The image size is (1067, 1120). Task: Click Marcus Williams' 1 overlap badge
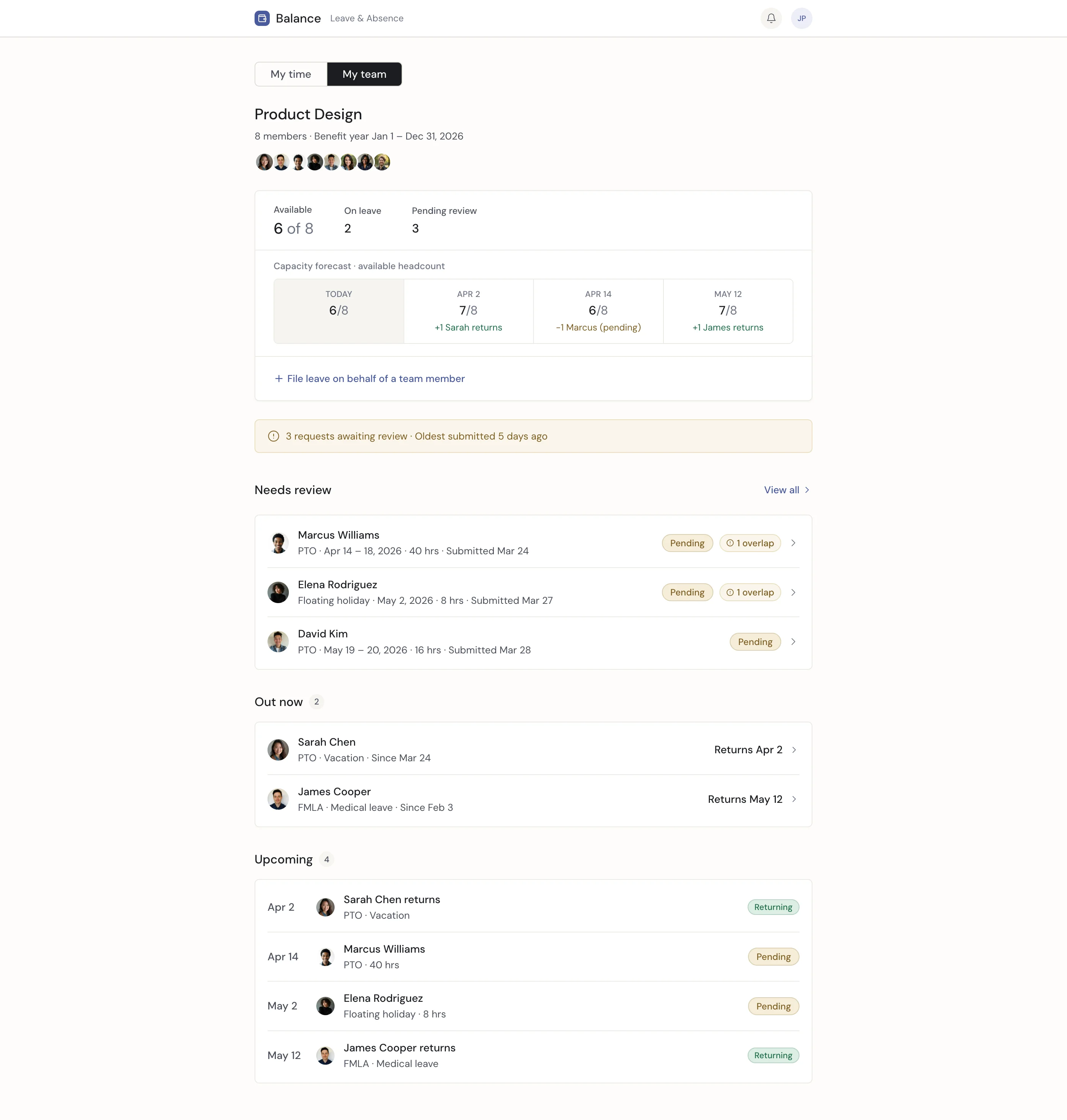pyautogui.click(x=750, y=543)
